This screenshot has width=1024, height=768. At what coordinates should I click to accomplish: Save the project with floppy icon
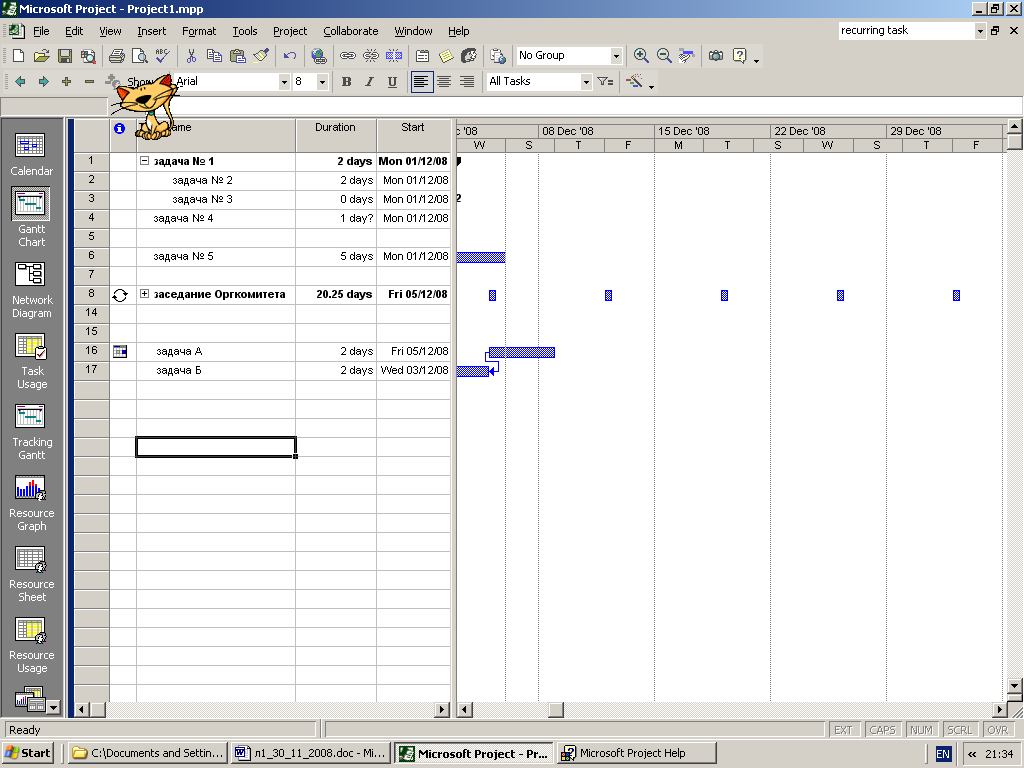tap(65, 56)
